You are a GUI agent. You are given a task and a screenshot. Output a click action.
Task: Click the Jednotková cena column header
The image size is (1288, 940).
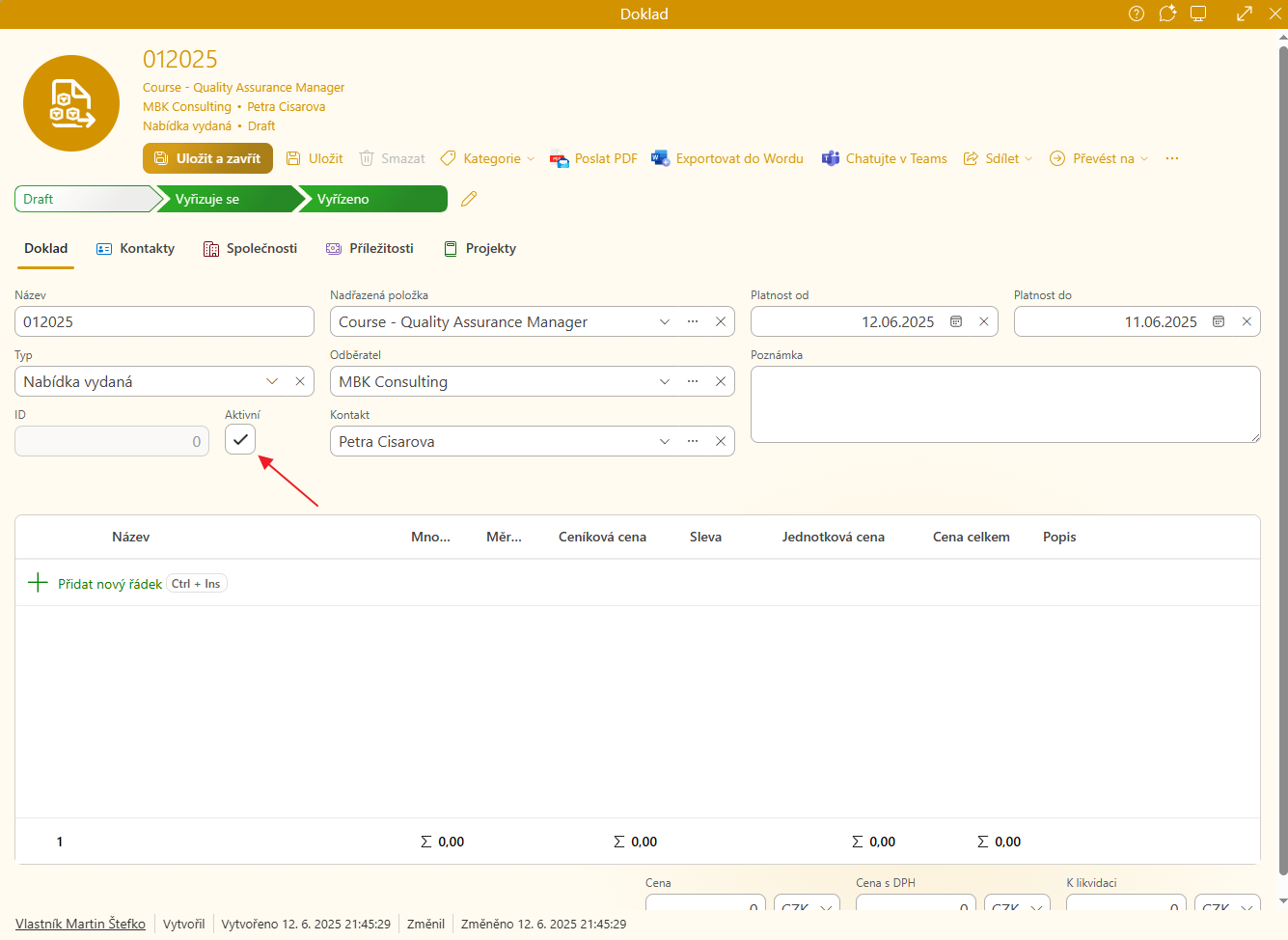click(833, 537)
